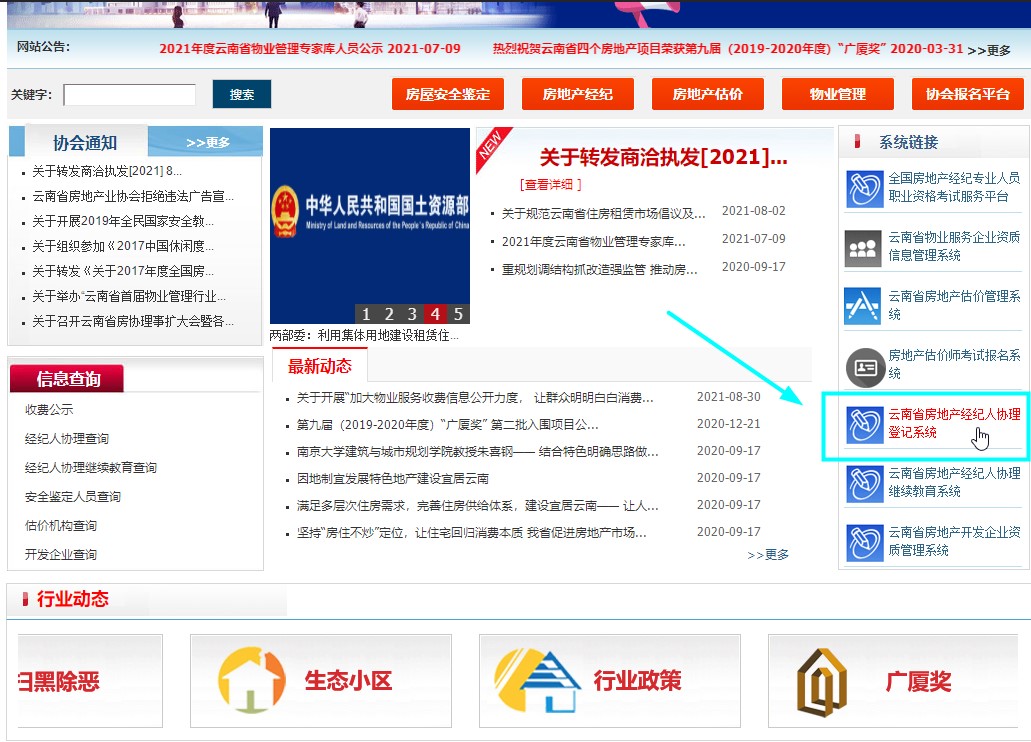Click the 开发企业资质管理系统 icon
1031x742 pixels.
[x=864, y=543]
